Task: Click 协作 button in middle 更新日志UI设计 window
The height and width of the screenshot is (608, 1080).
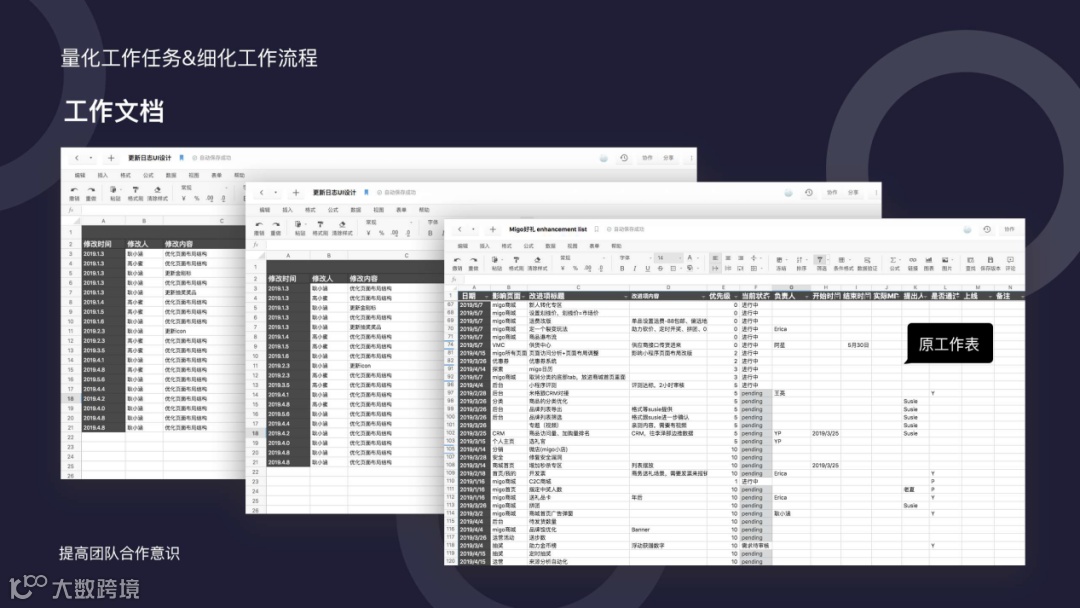Action: pos(832,193)
